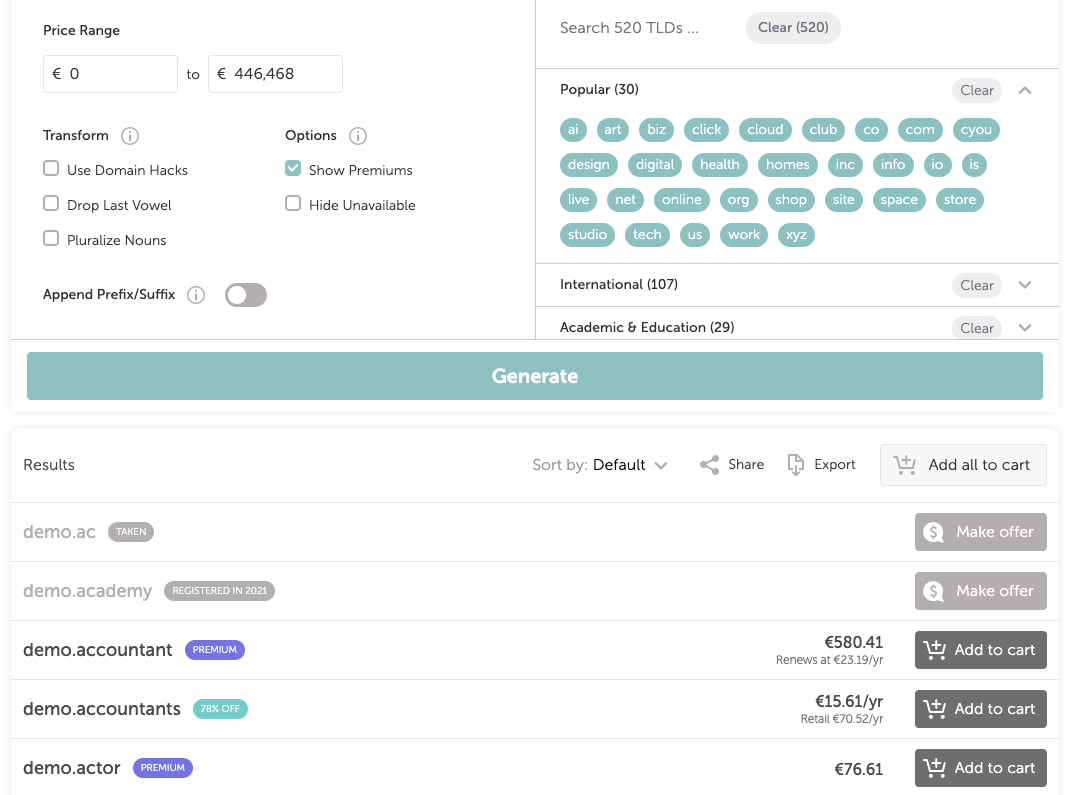Collapse the Popular TLD section
The width and height of the screenshot is (1069, 795).
tap(1025, 89)
